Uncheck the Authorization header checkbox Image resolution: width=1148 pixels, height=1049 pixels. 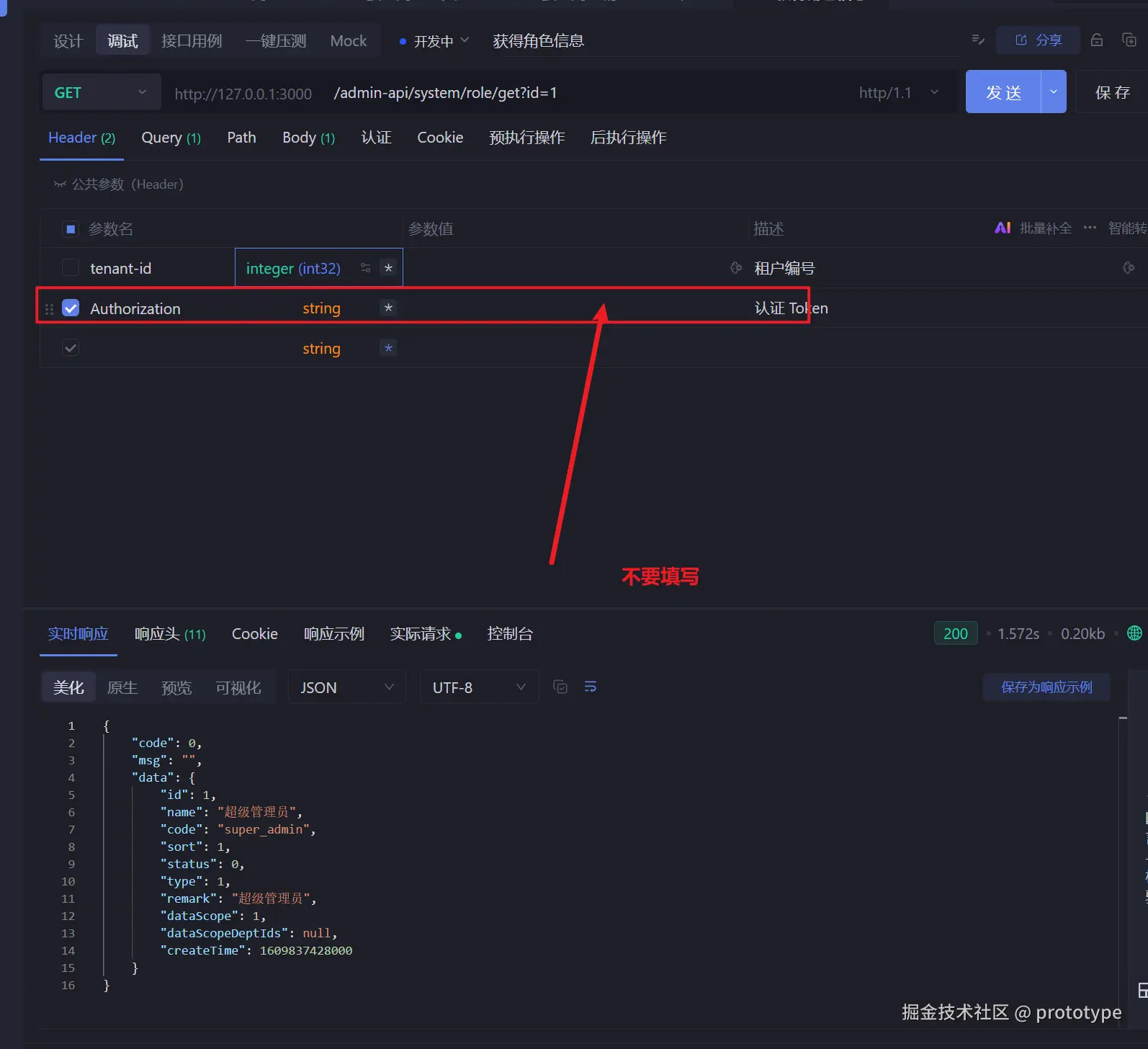coord(71,308)
